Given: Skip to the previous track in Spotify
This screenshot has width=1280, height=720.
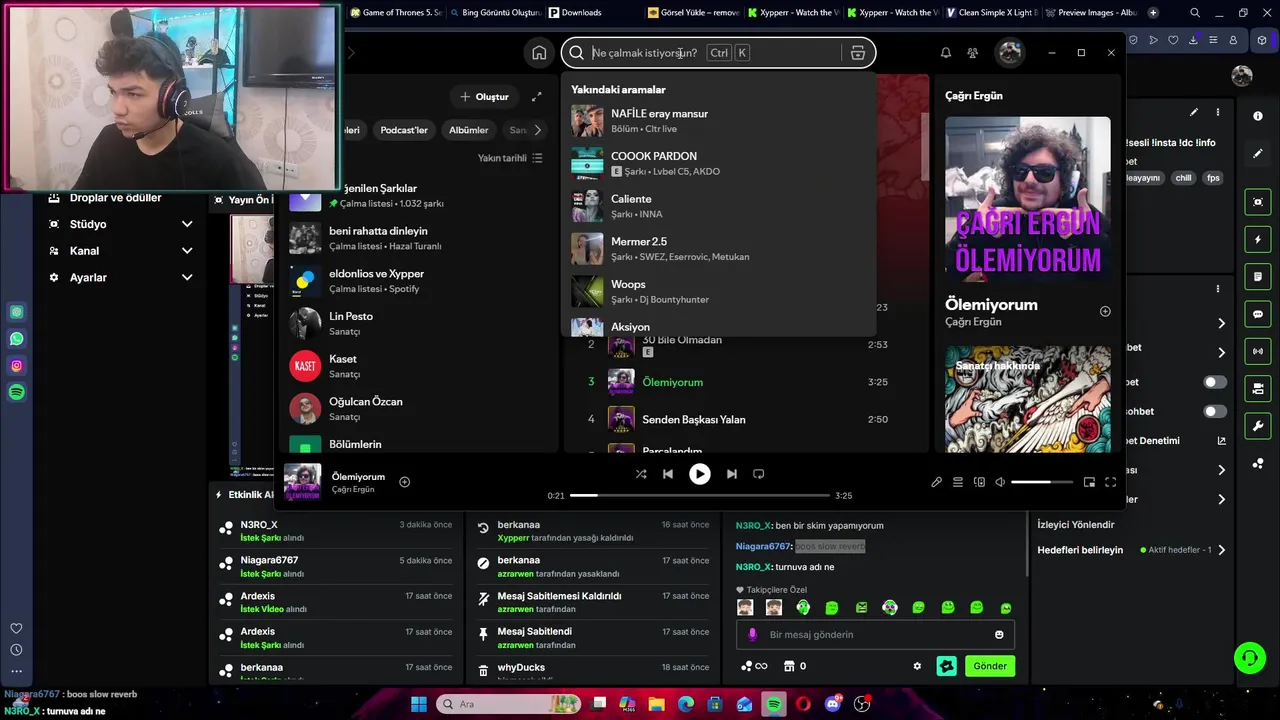Looking at the screenshot, I should (668, 474).
